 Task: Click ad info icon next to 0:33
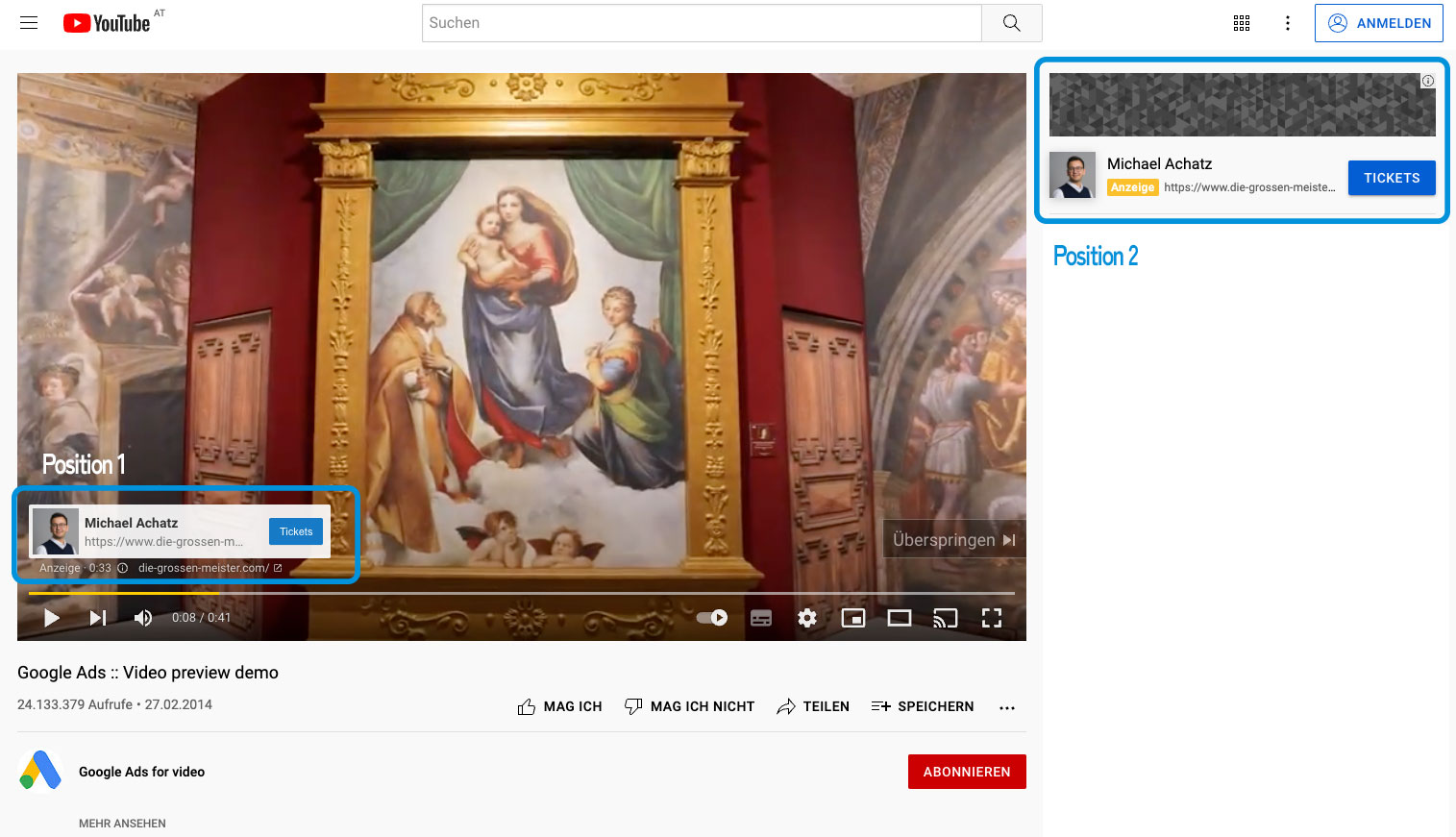click(x=122, y=568)
